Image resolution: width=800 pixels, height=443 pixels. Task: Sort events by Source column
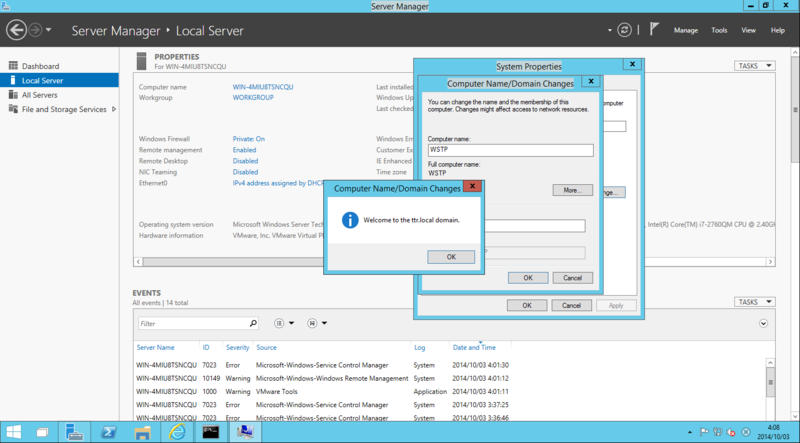(x=266, y=347)
